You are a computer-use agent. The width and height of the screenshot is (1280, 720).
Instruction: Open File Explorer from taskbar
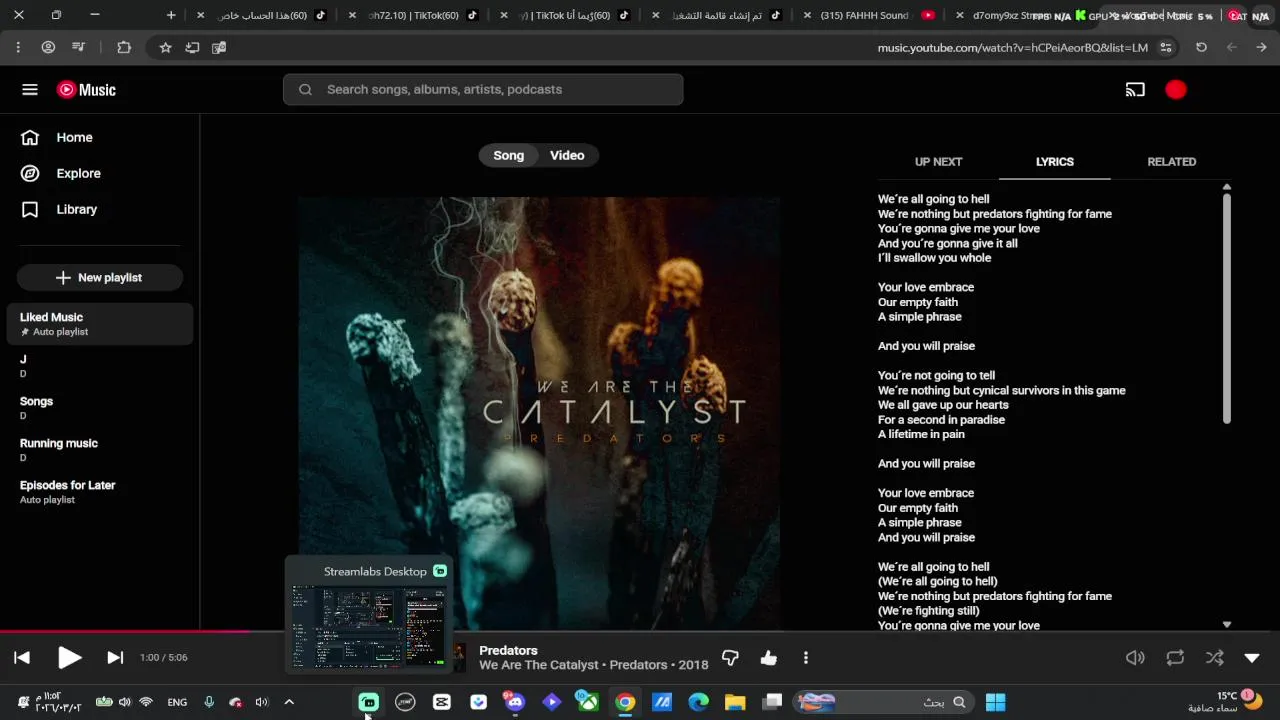pyautogui.click(x=735, y=702)
